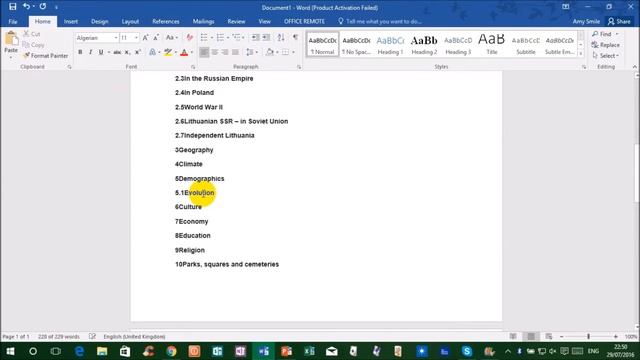Switch to Read Mode view
Viewport: 640px width, 360px height.
pos(513,336)
